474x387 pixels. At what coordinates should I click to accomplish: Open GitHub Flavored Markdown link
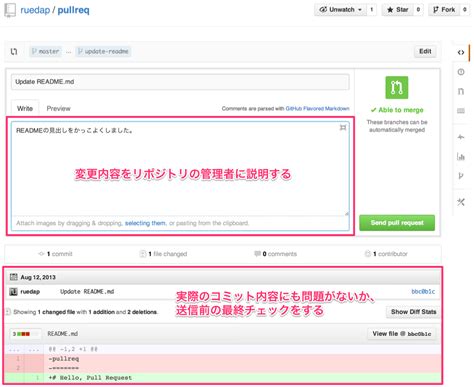pos(317,109)
